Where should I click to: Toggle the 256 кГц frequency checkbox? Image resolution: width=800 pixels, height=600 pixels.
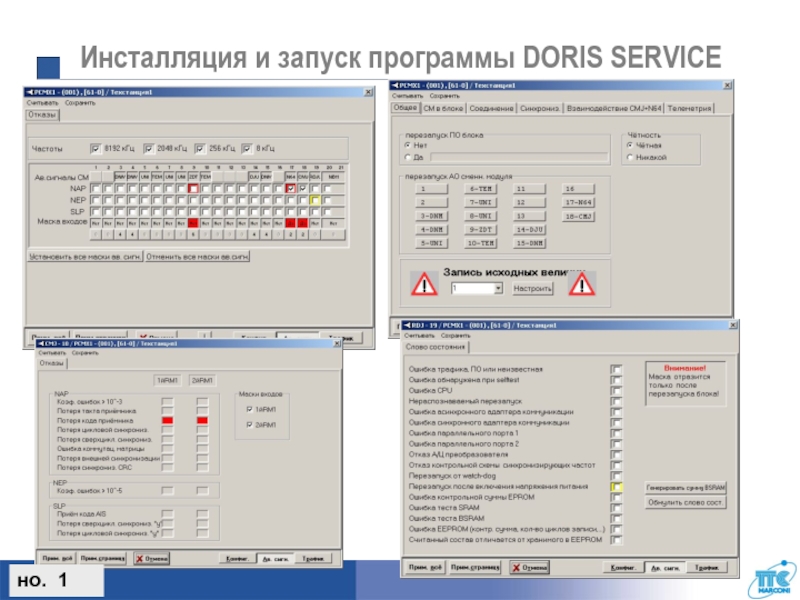(200, 148)
